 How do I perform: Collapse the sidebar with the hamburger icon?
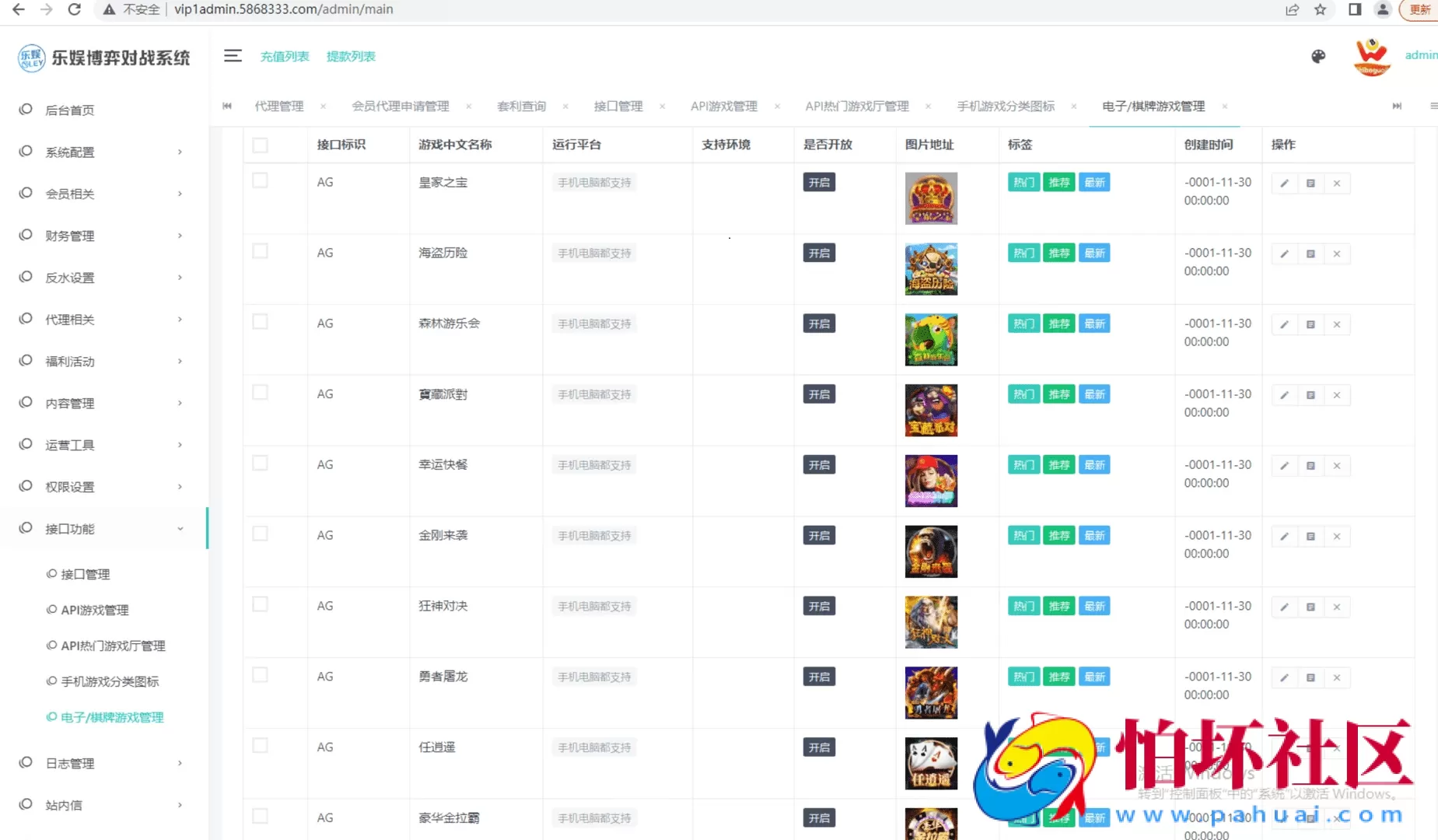click(x=233, y=55)
